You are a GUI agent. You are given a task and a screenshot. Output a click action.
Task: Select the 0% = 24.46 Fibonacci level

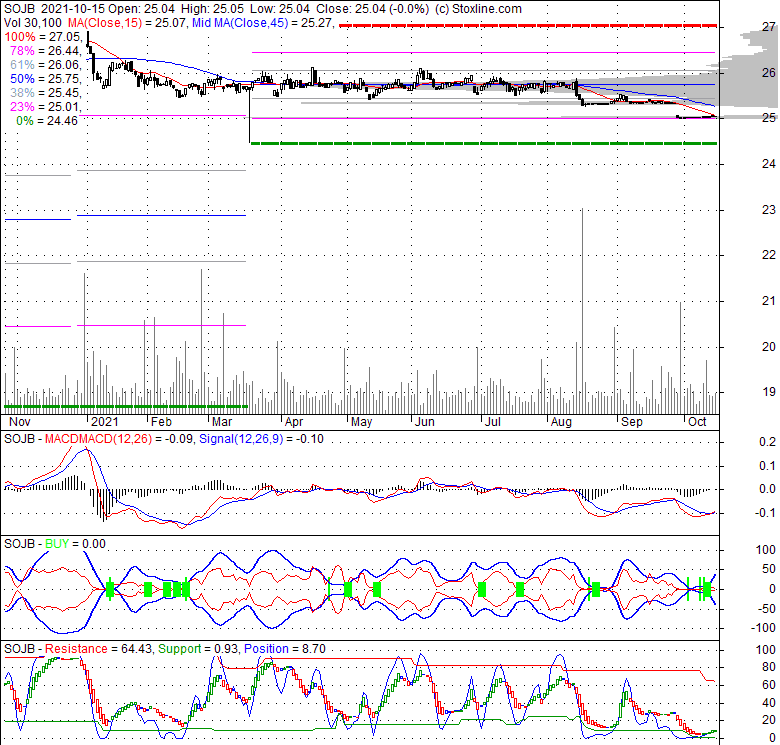pos(47,120)
